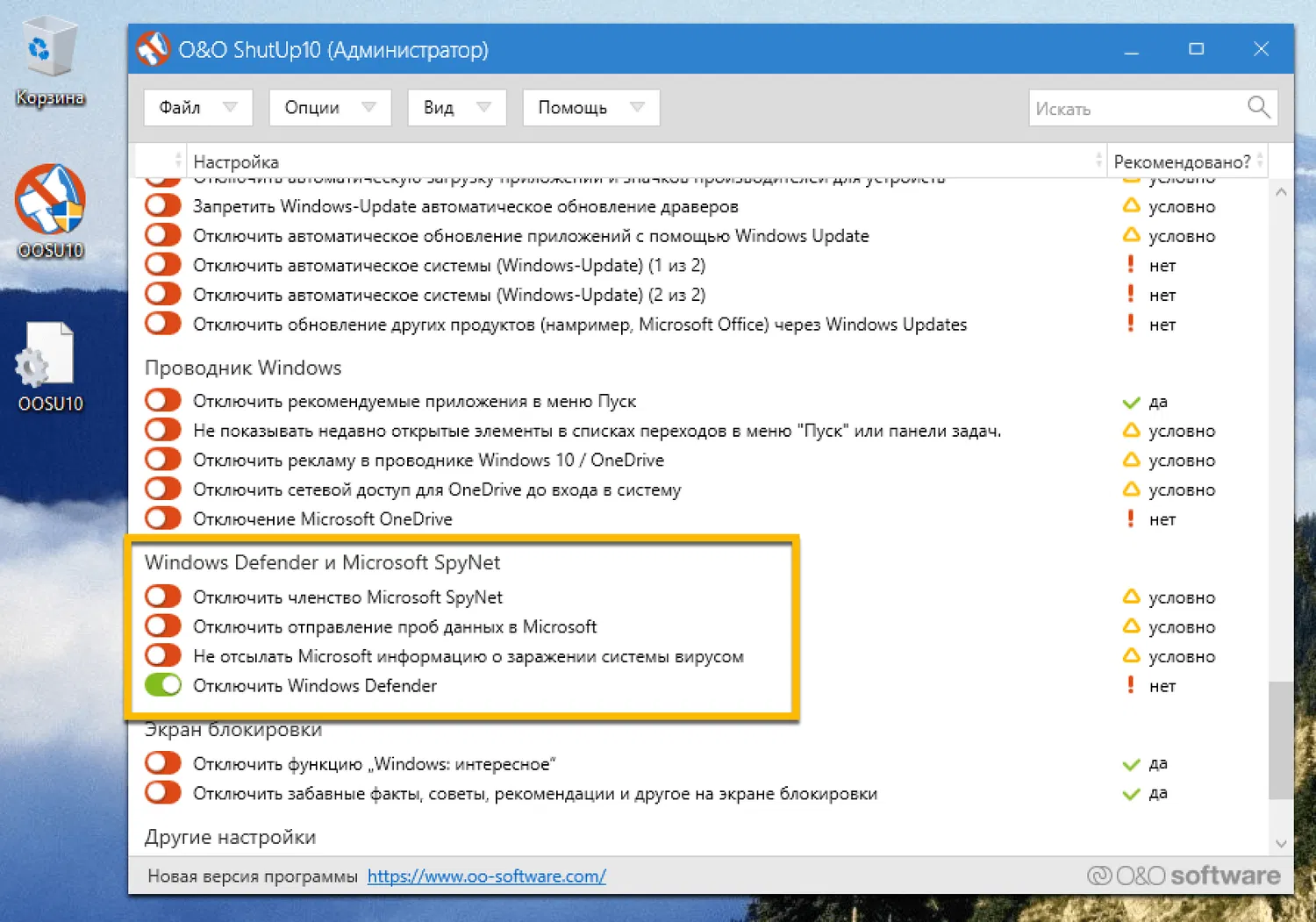Click inside the Искать search field
The image size is (1316, 922).
1132,107
